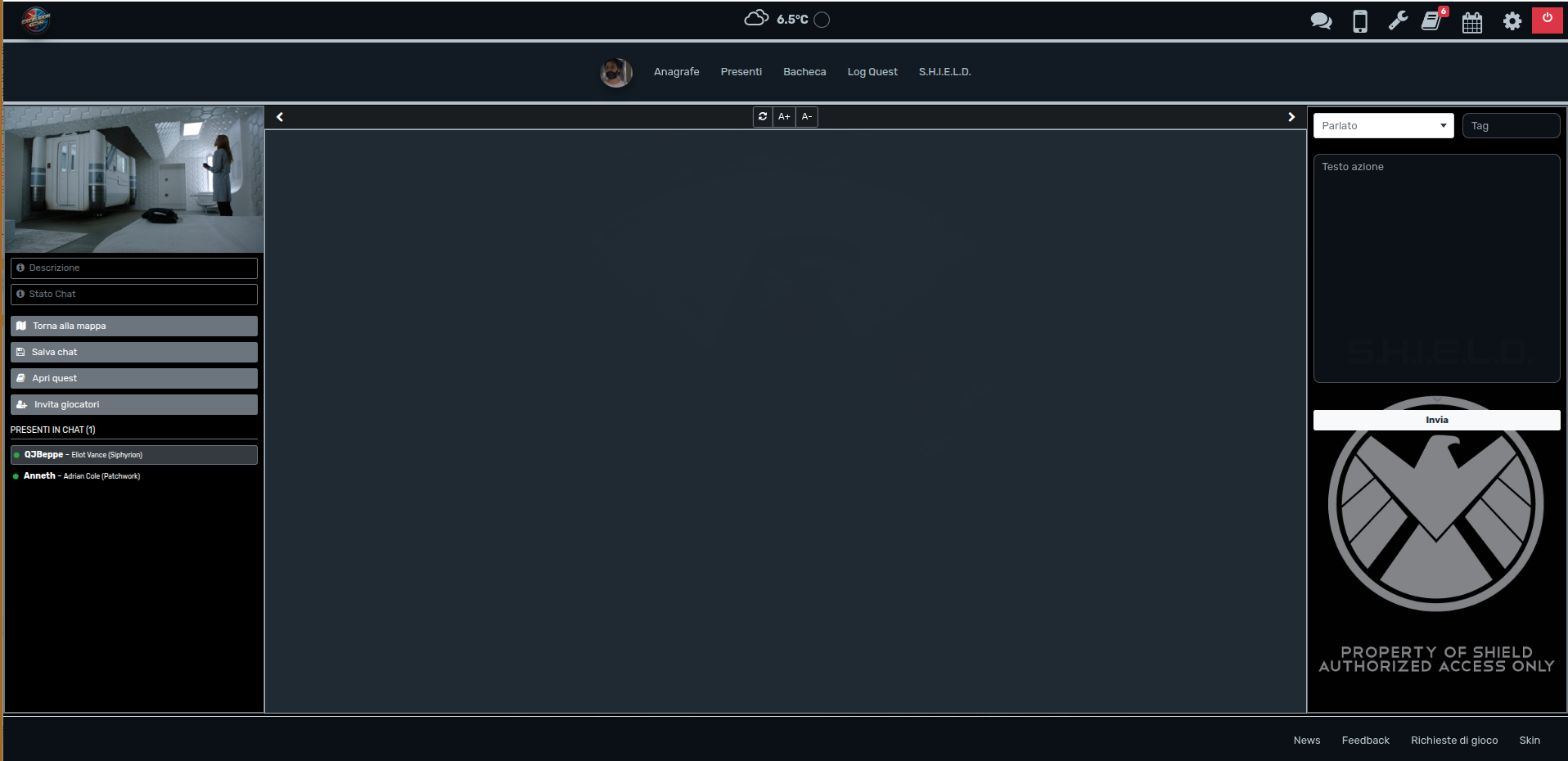Click Torna alla mappa button
Image resolution: width=1568 pixels, height=761 pixels.
coord(134,326)
